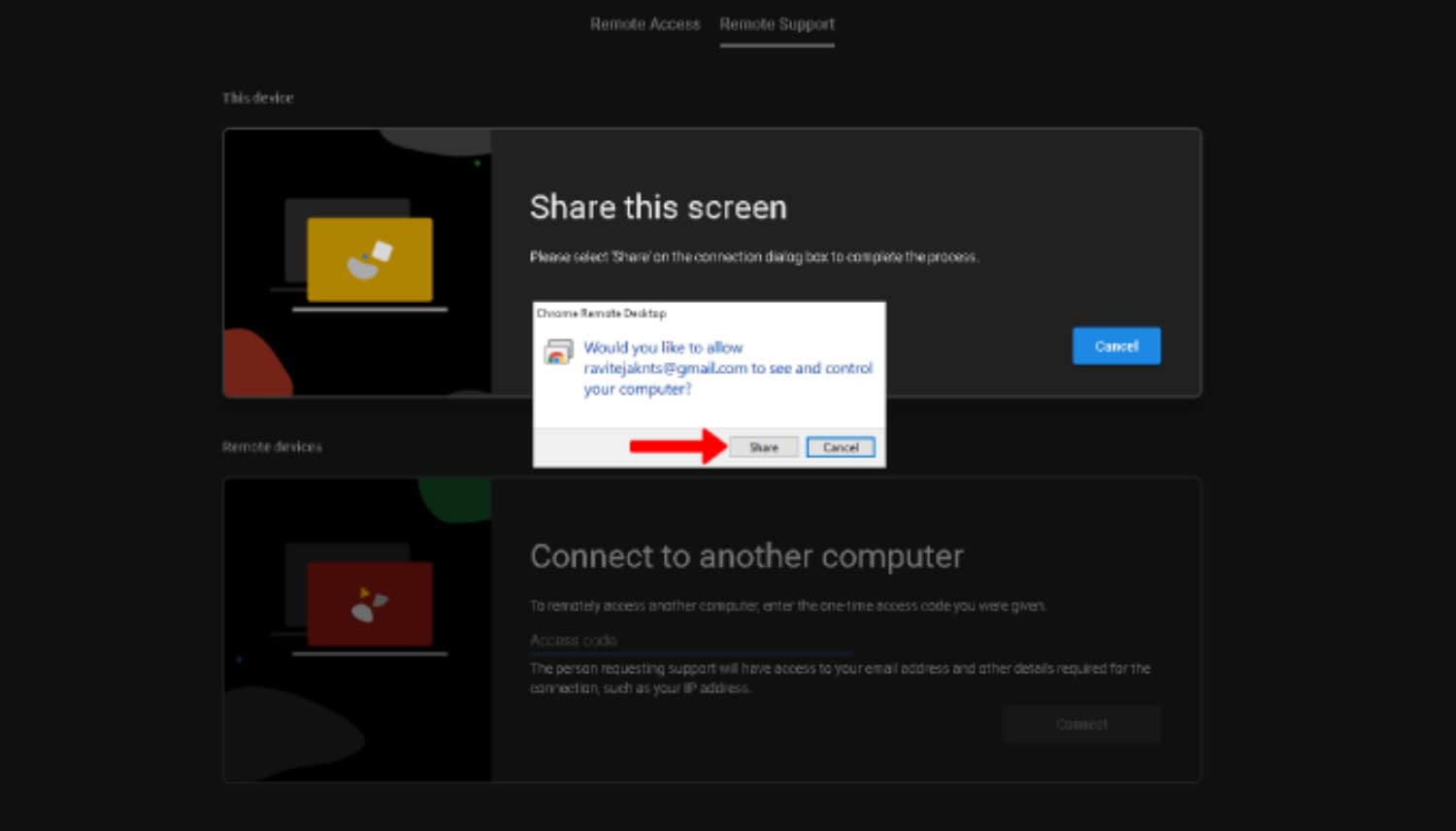Click the 'Share this screen' heading

[658, 207]
